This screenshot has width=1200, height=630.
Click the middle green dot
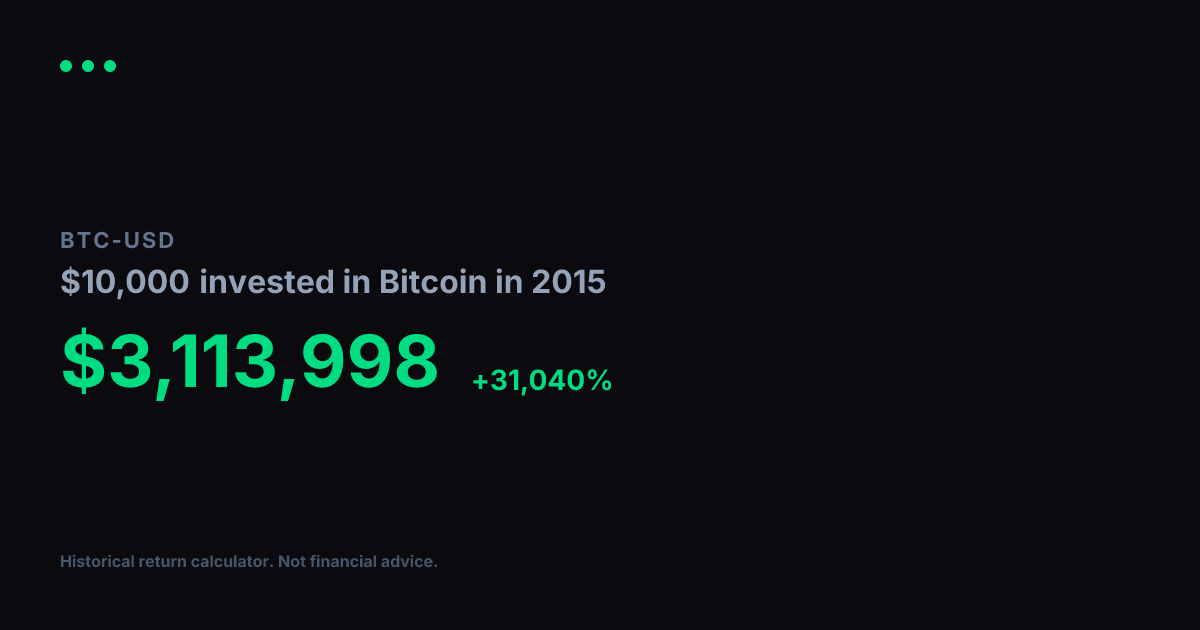[88, 66]
